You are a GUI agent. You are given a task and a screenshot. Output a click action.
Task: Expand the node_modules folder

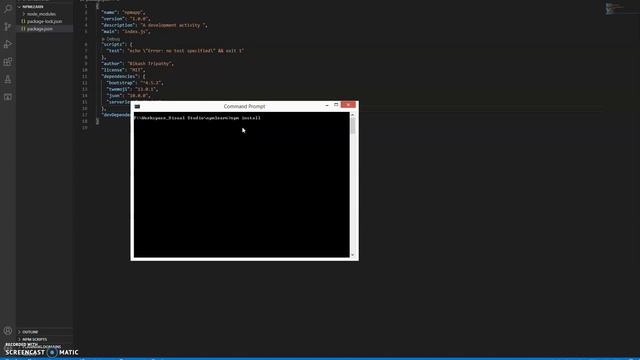pos(24,14)
